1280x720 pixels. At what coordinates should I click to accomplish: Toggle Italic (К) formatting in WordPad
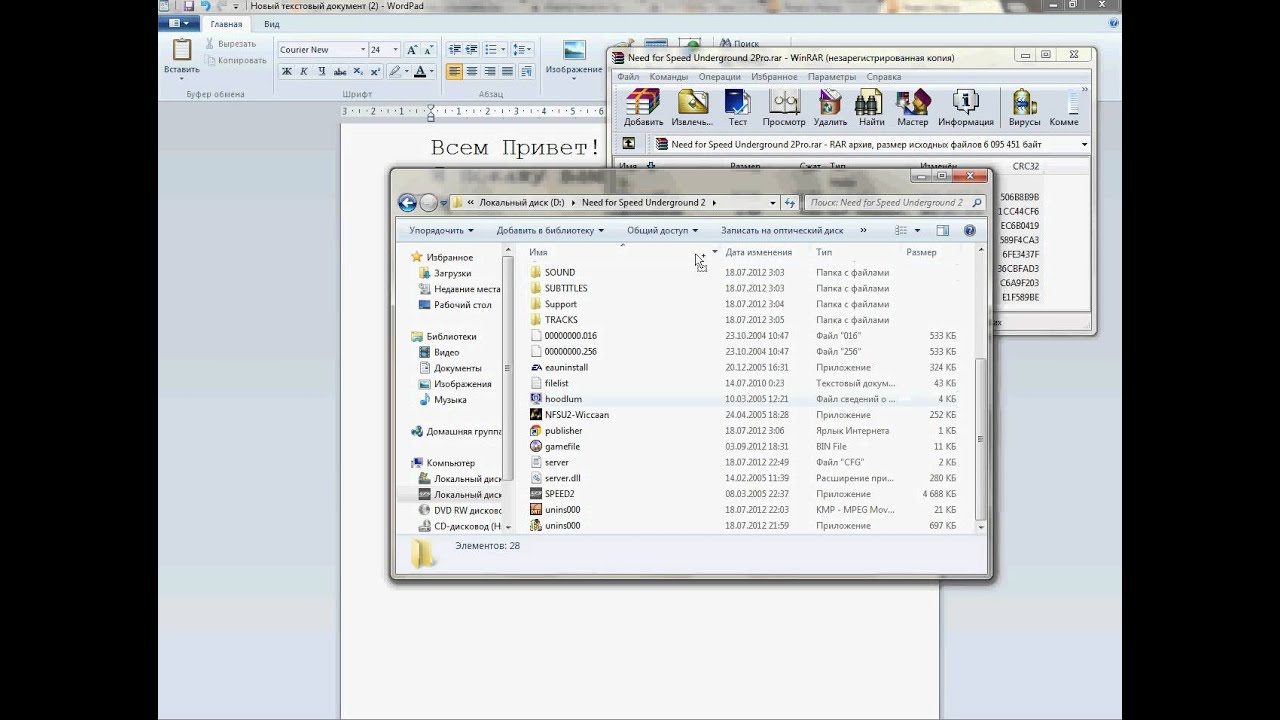pos(304,71)
